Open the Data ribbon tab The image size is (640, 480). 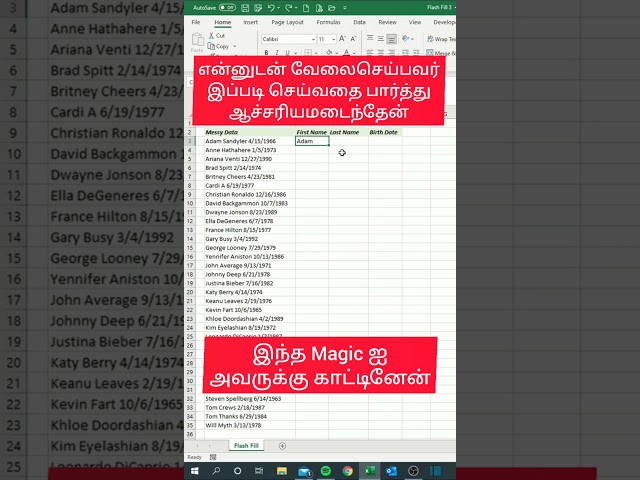(359, 22)
